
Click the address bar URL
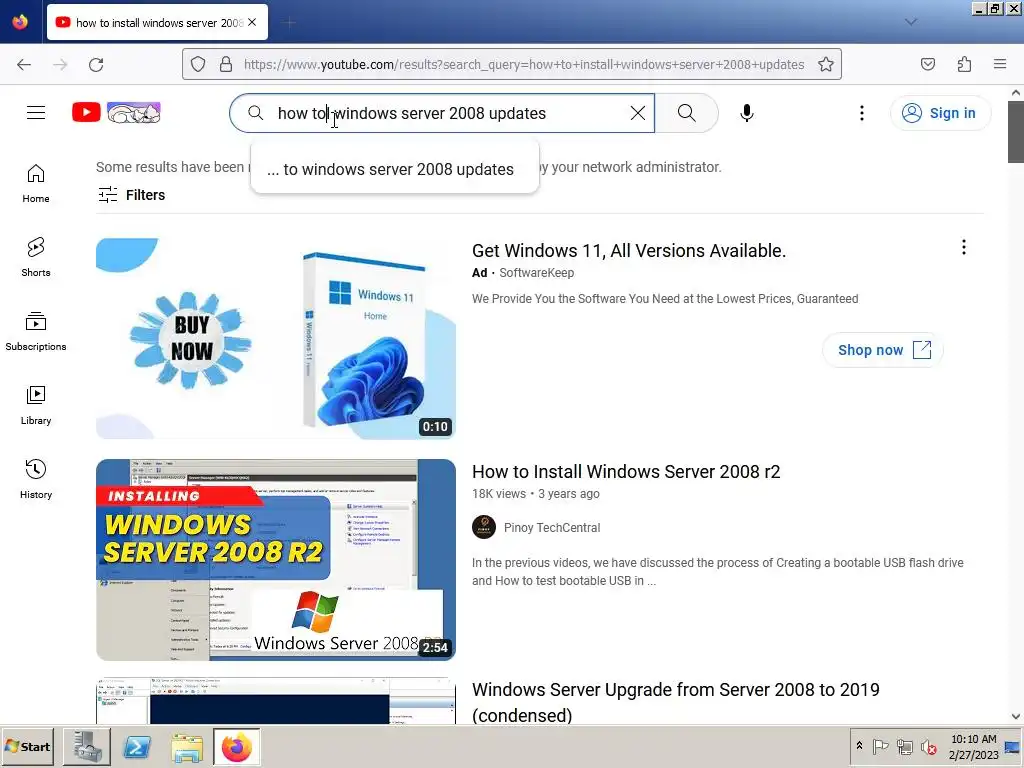coord(524,64)
